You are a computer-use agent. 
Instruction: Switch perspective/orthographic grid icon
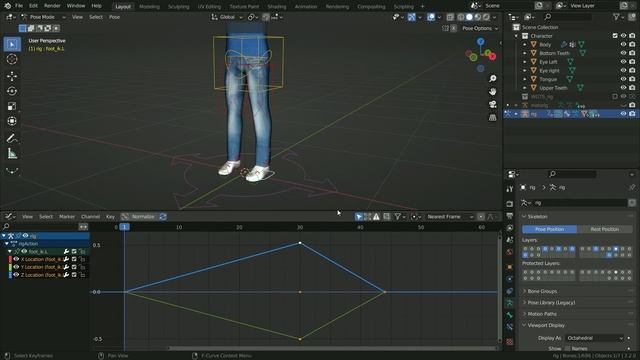click(x=493, y=118)
